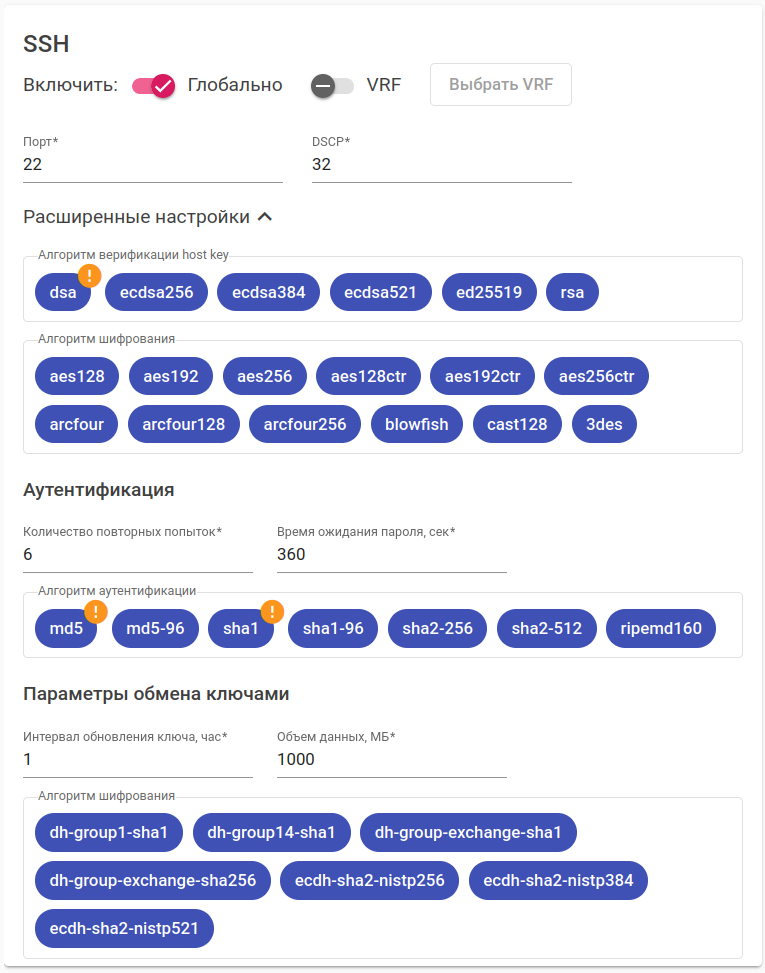Click the ripemd160 authentication chip

661,629
